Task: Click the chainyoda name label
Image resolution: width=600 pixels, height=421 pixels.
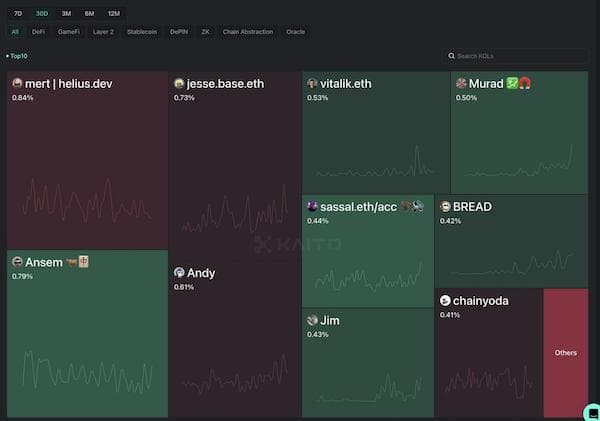Action: coord(481,301)
